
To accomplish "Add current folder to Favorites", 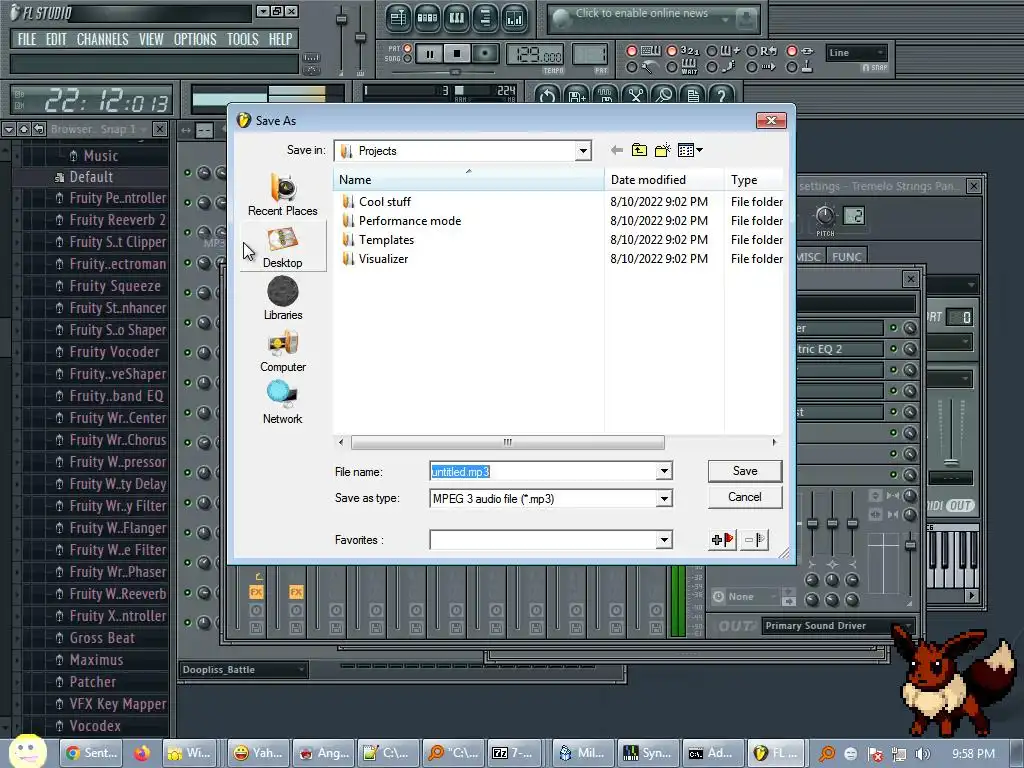I will point(722,539).
